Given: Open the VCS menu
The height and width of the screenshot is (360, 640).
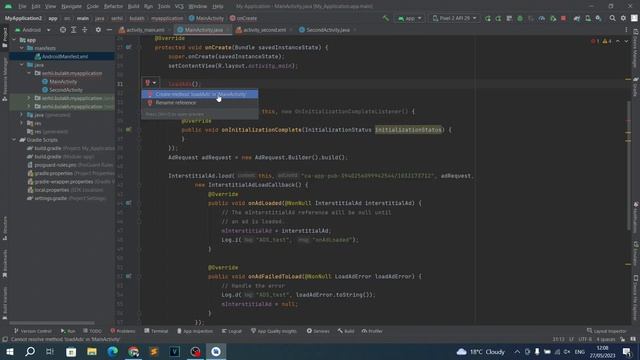Looking at the screenshot, I should pyautogui.click(x=179, y=6).
